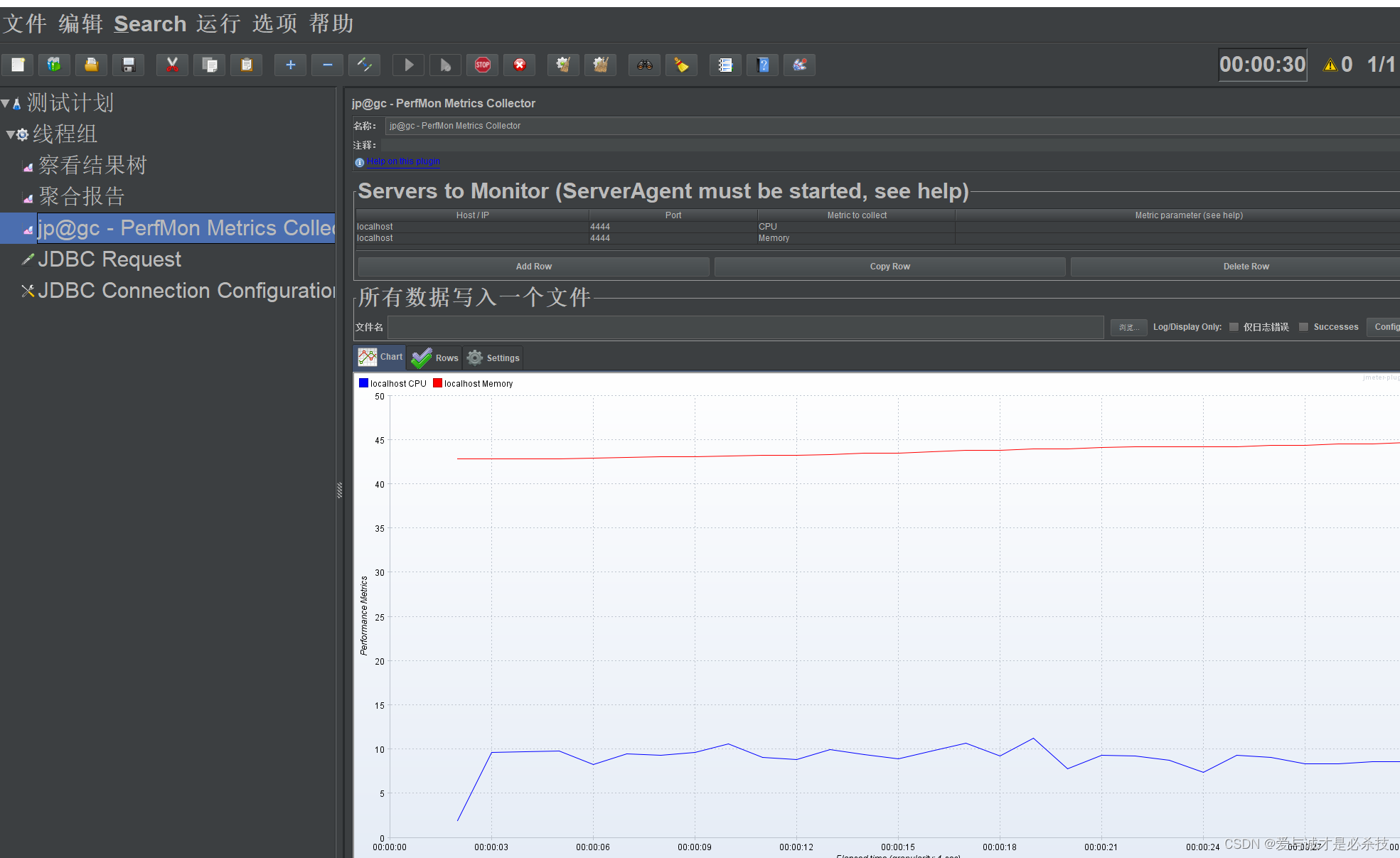Image resolution: width=1400 pixels, height=858 pixels.
Task: Click the Add Row button
Action: point(533,267)
